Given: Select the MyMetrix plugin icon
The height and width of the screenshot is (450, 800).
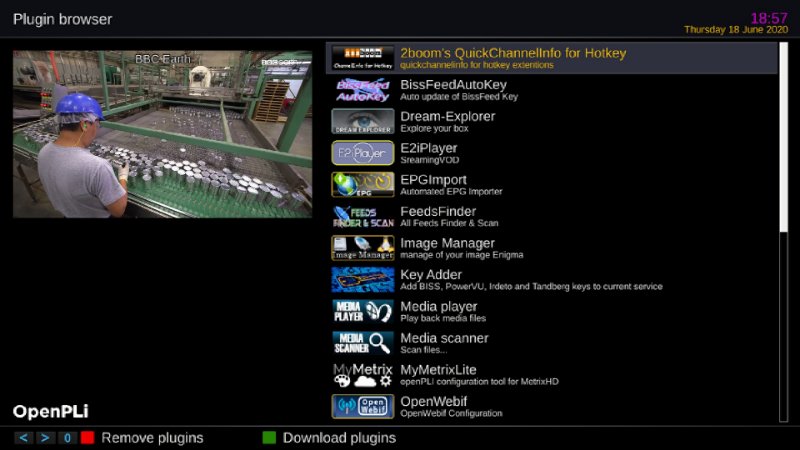Looking at the screenshot, I should [x=363, y=374].
